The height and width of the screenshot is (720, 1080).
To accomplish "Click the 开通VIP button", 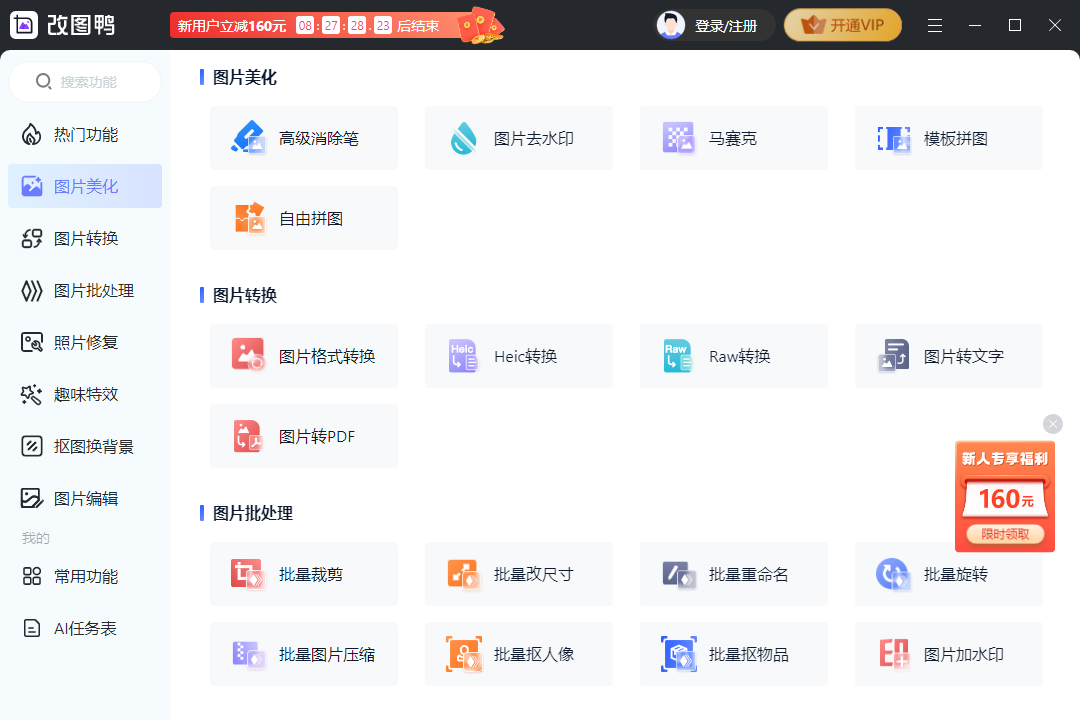I will tap(842, 25).
